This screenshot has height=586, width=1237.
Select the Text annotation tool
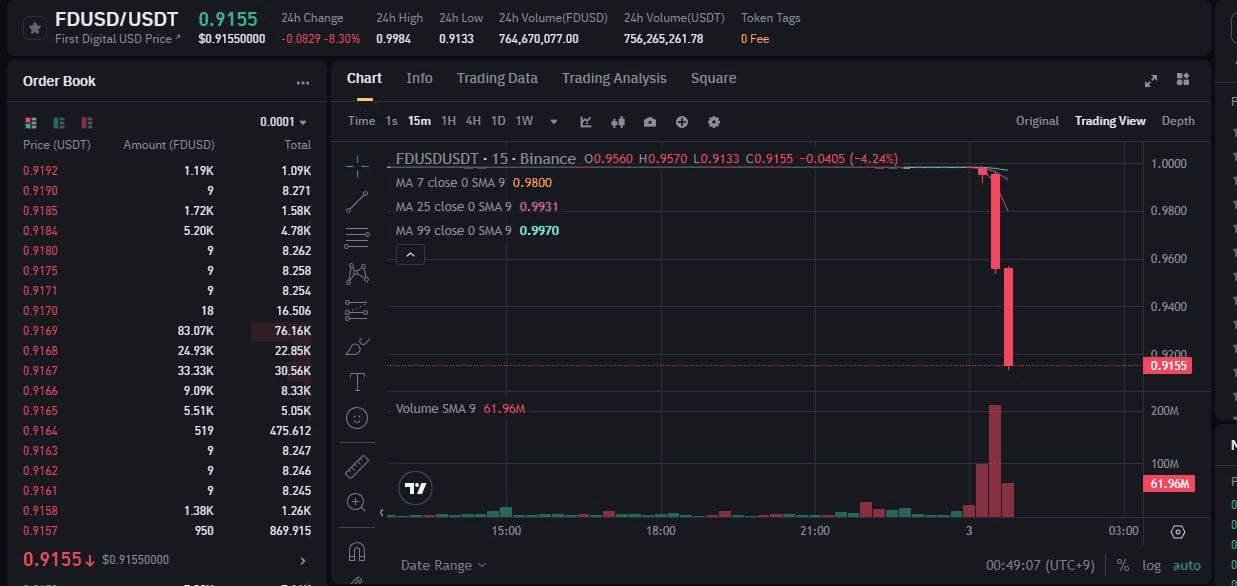coord(357,382)
